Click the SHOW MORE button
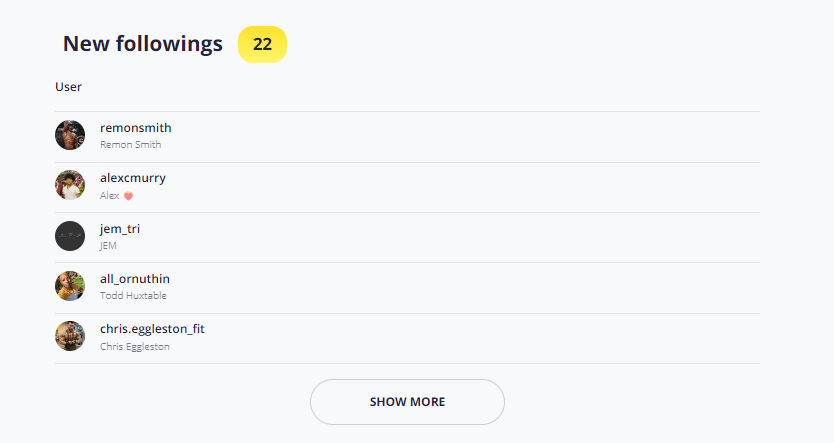This screenshot has height=443, width=834. coord(407,402)
